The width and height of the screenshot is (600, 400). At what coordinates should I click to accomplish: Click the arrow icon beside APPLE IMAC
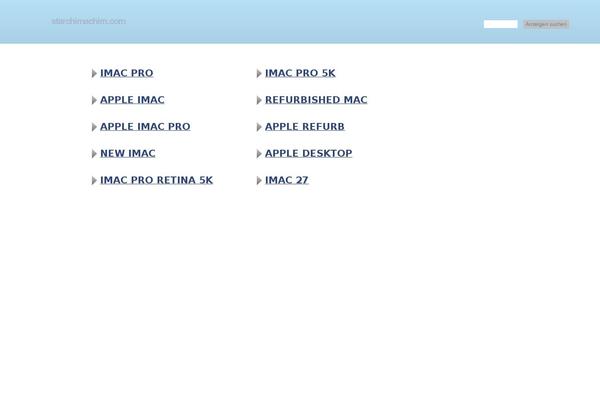pos(94,100)
